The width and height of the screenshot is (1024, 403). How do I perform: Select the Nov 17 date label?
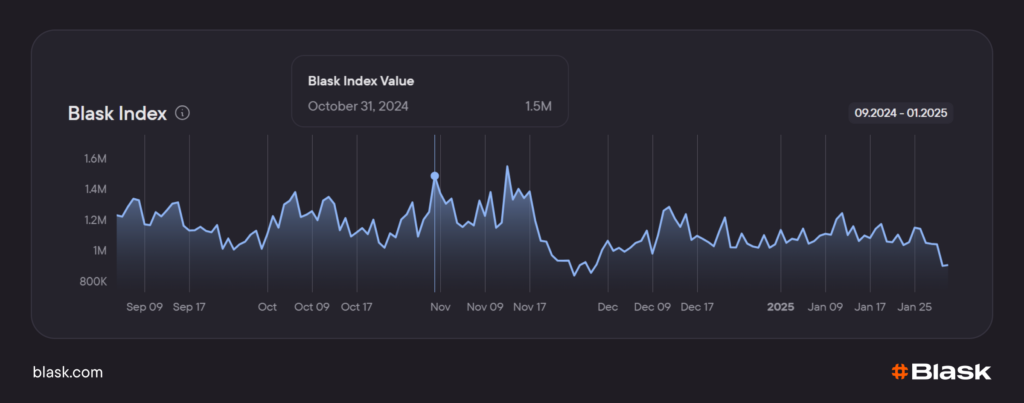click(x=529, y=307)
